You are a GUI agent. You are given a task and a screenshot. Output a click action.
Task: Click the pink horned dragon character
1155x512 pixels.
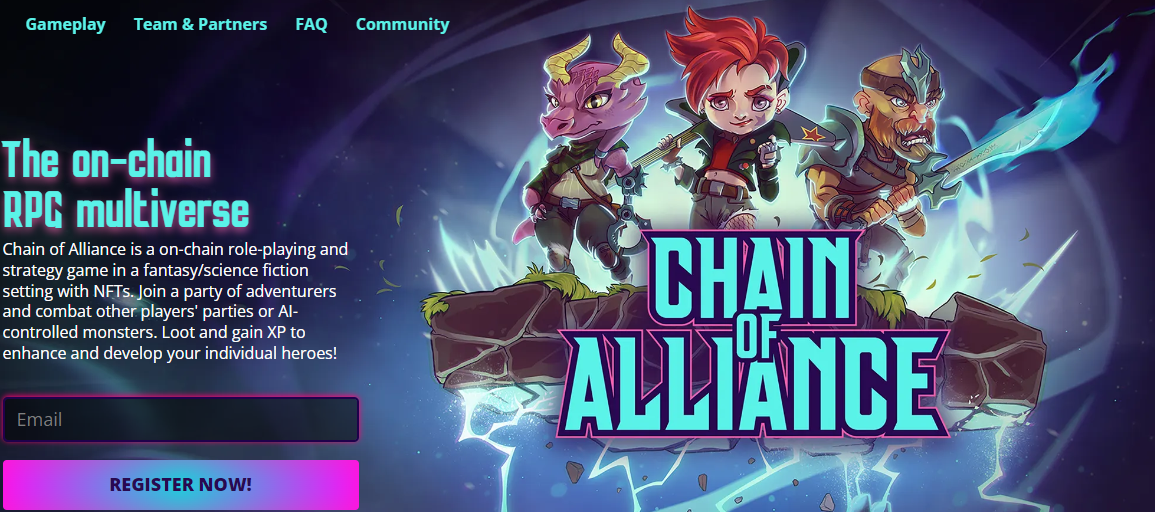tap(582, 155)
